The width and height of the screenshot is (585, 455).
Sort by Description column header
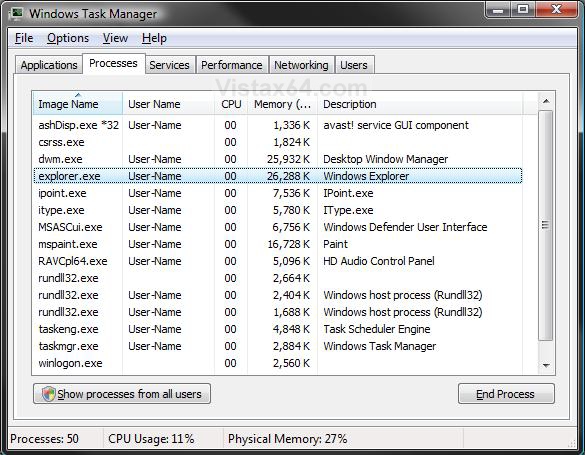click(x=420, y=104)
